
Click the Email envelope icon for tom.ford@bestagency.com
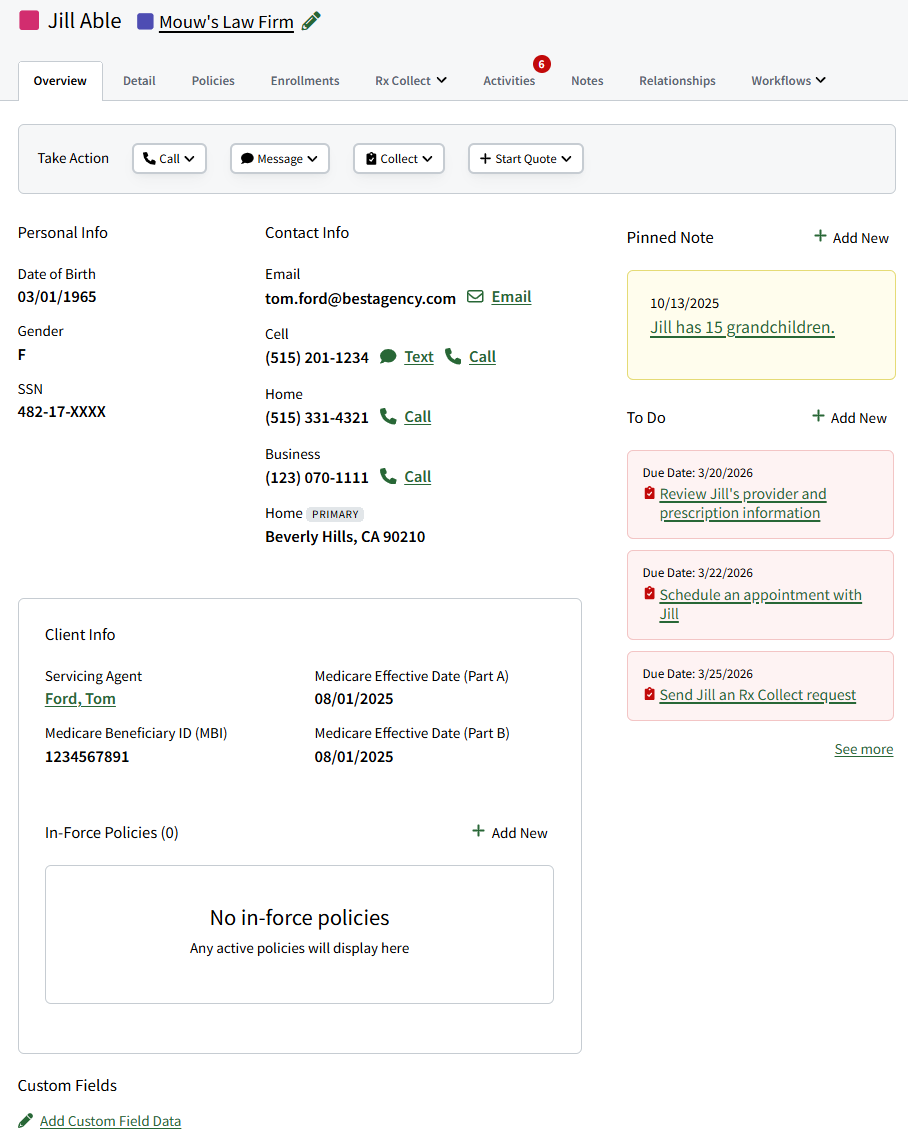[474, 296]
